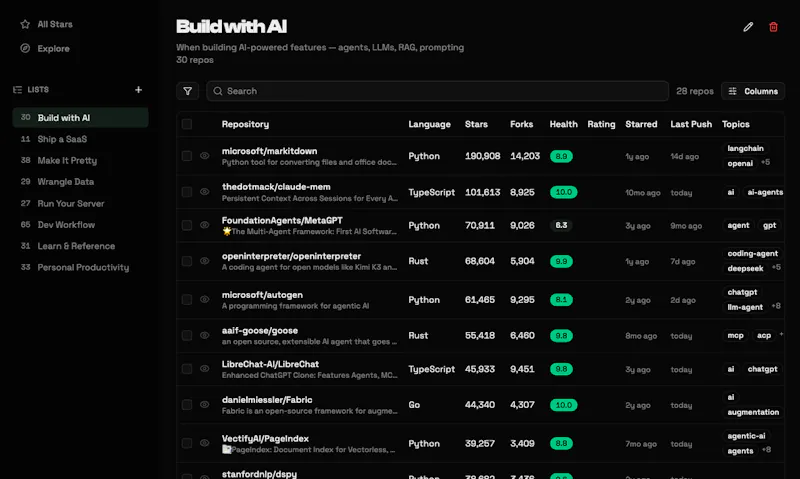Expand the +8 topics for microsoft/autogen
This screenshot has height=479, width=800.
click(x=776, y=306)
